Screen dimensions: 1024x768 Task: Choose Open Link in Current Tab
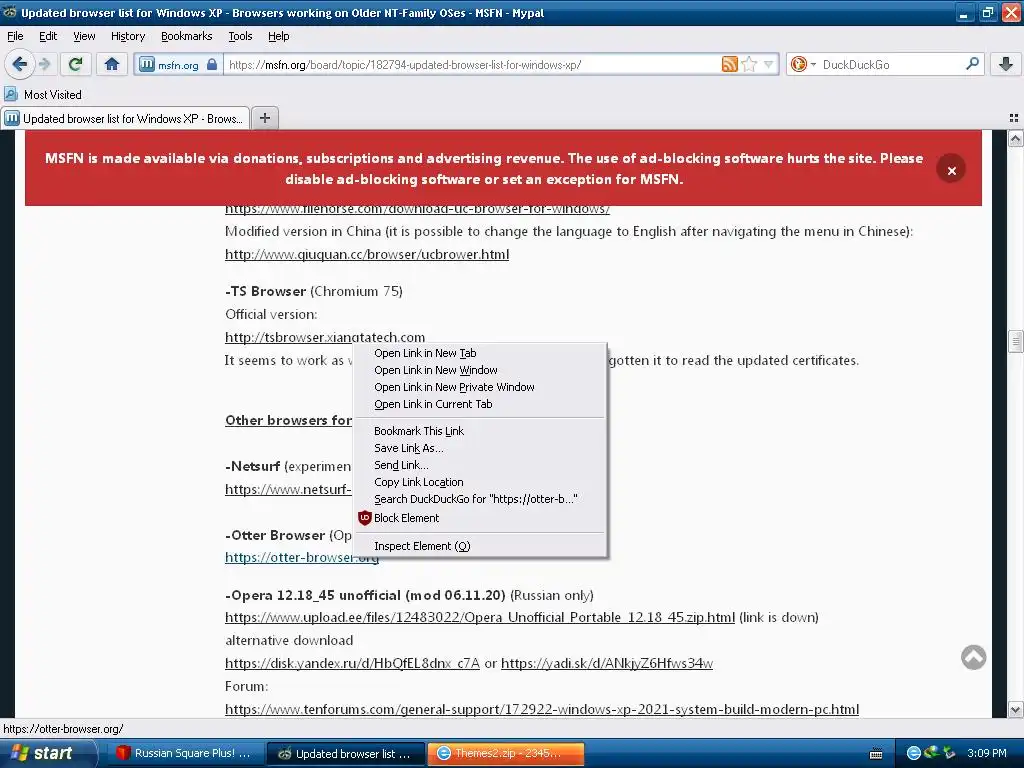tap(480, 404)
